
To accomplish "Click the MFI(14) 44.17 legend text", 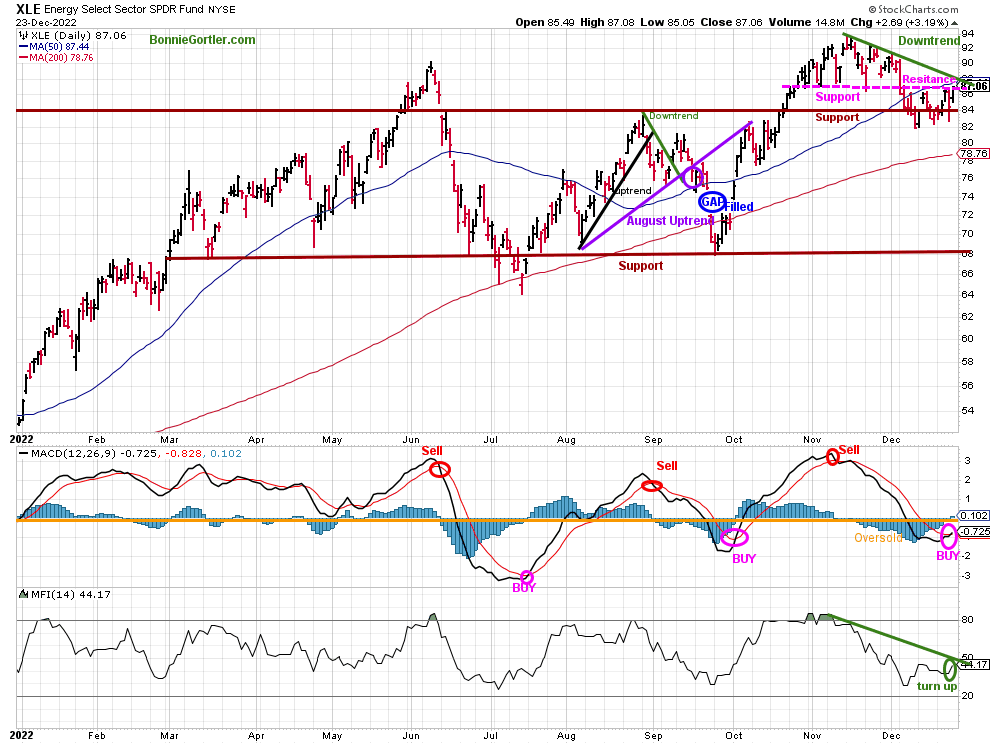I will coord(71,594).
